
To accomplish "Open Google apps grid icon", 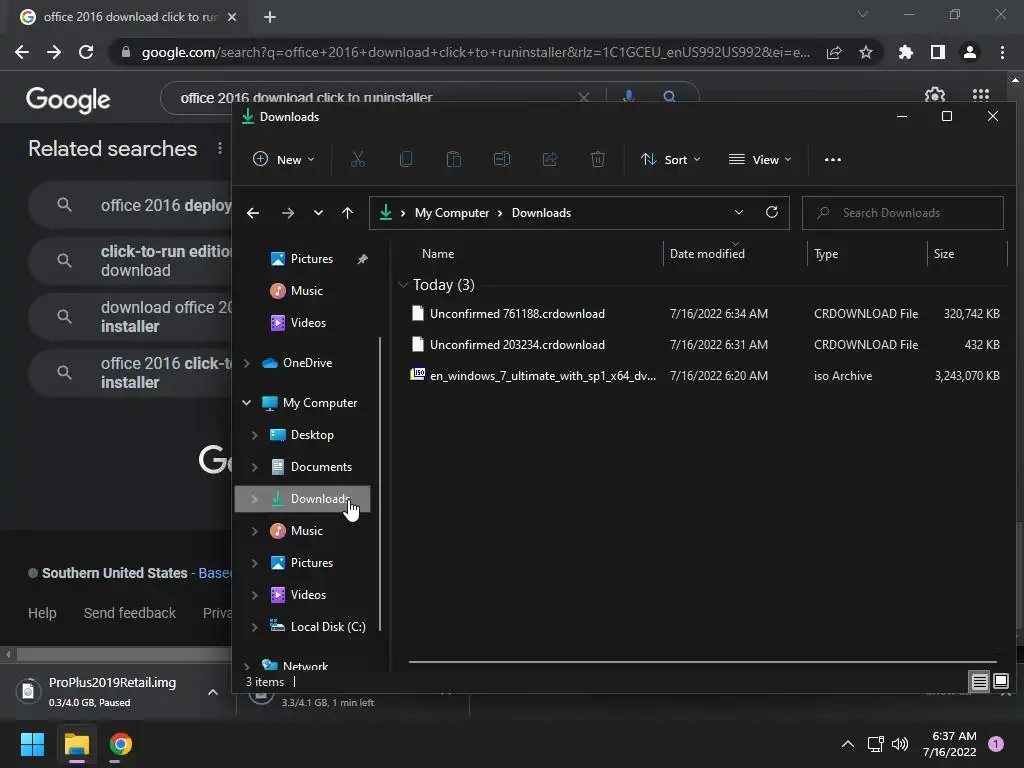I will 980,95.
